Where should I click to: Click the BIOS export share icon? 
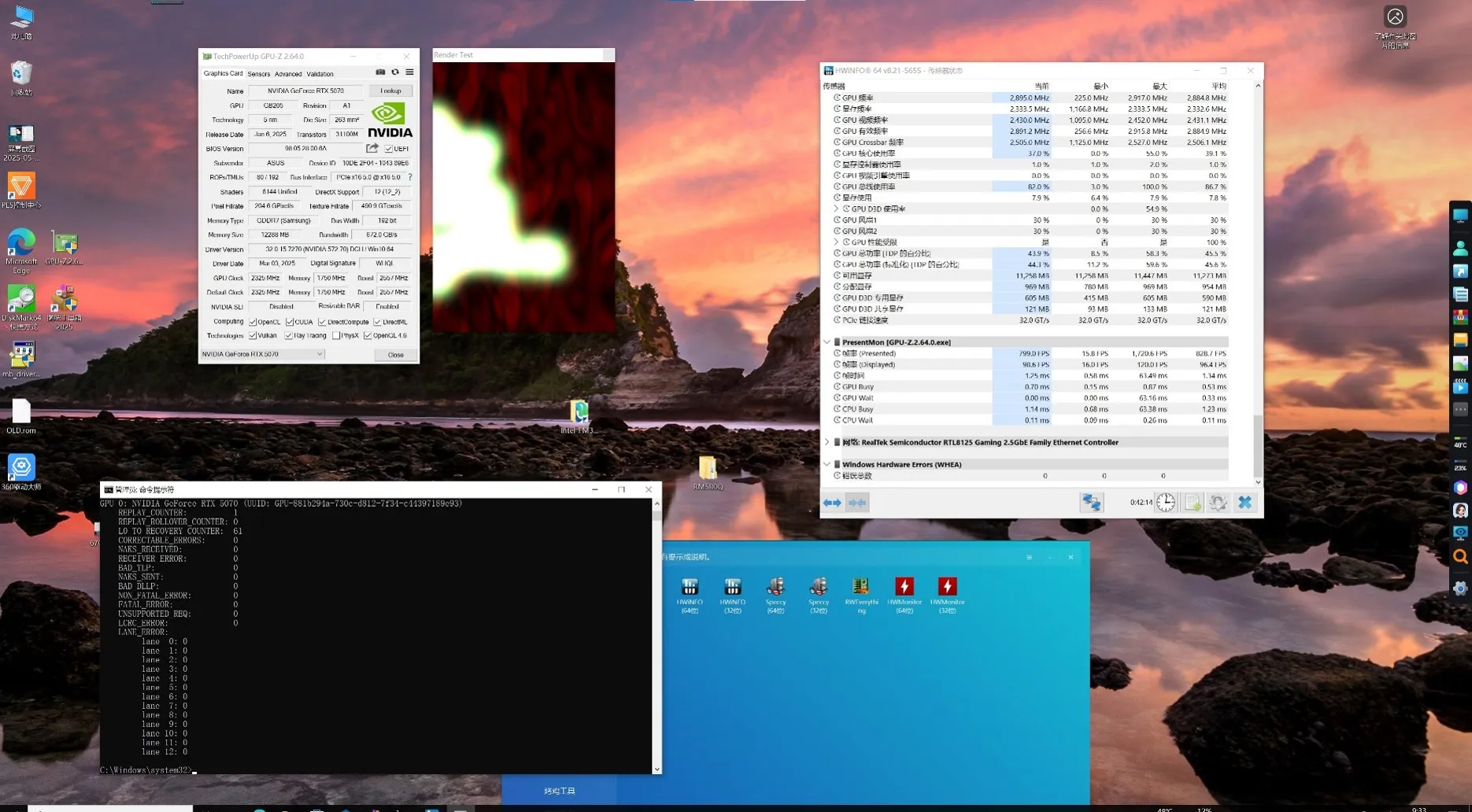372,149
